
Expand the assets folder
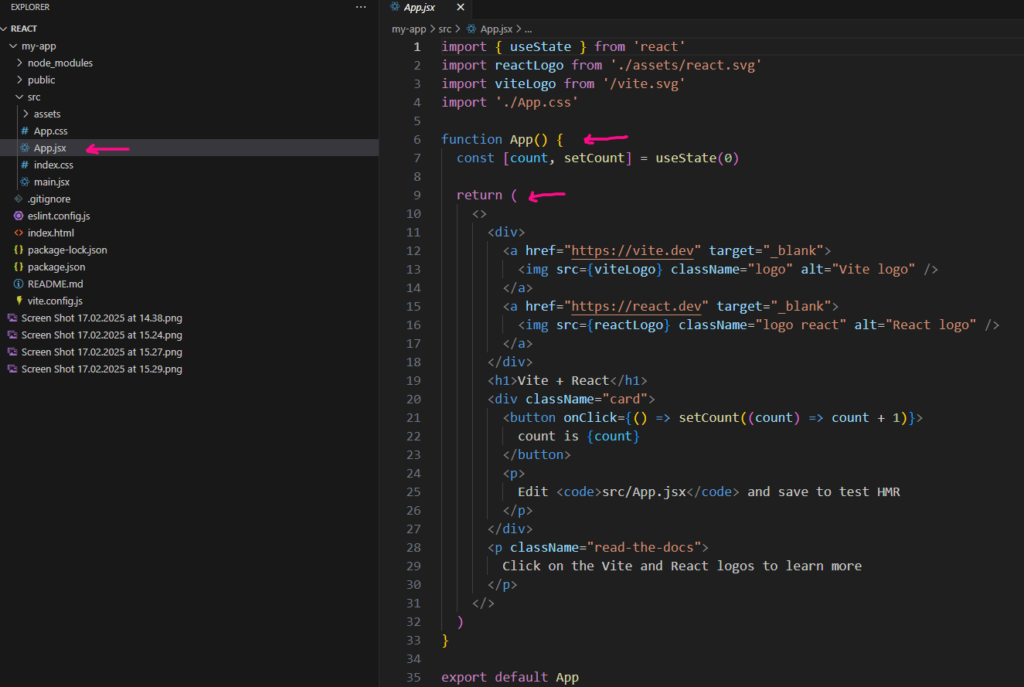[47, 114]
